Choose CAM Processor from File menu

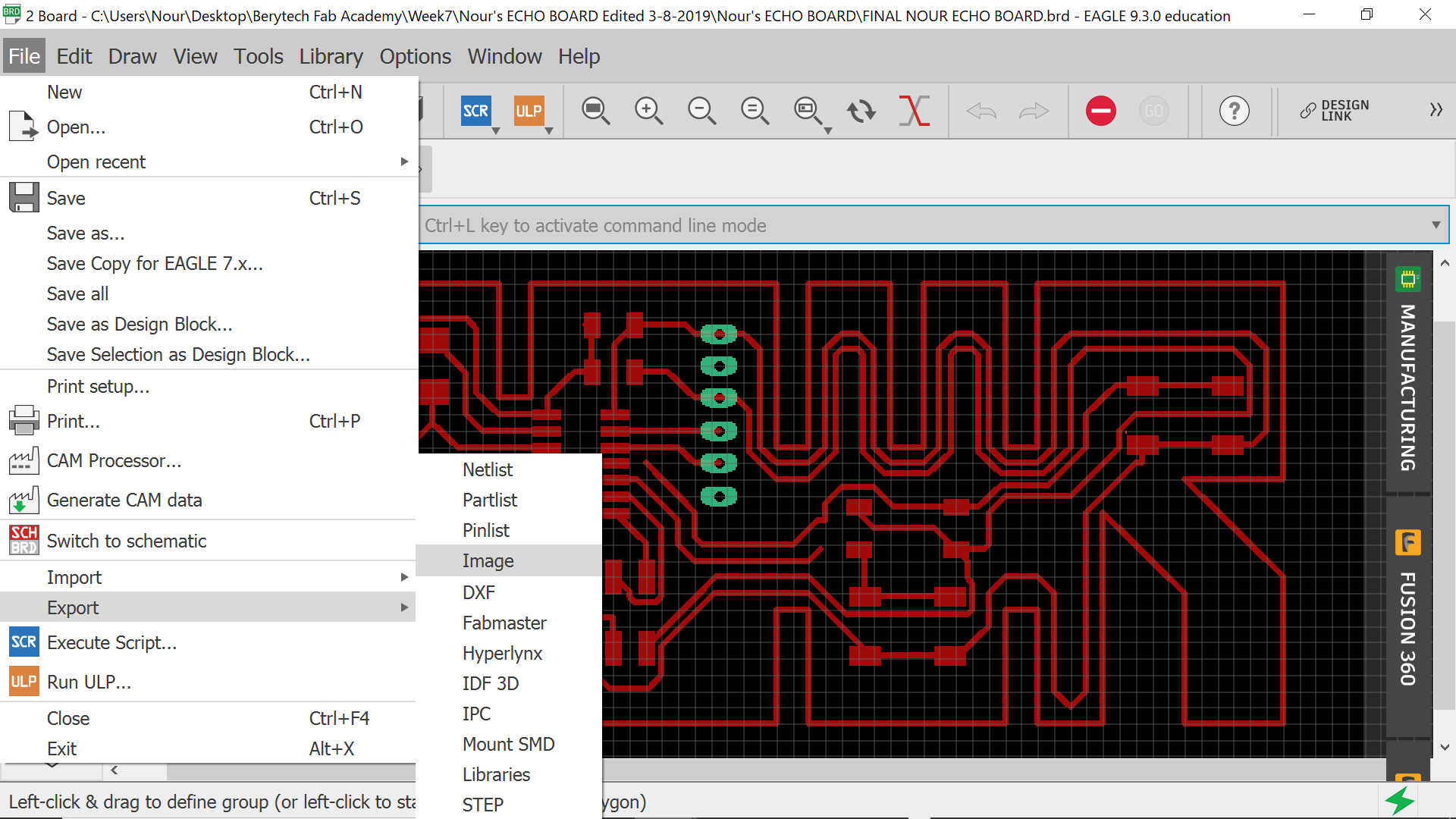(x=114, y=461)
